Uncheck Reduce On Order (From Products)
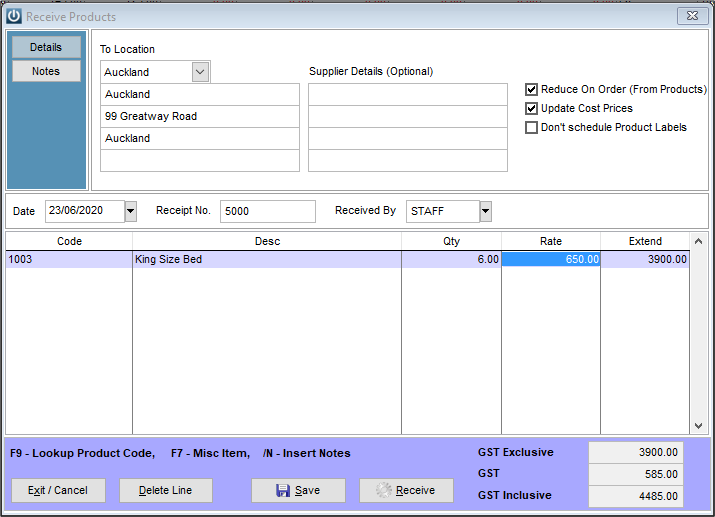The image size is (715, 517). (x=531, y=89)
